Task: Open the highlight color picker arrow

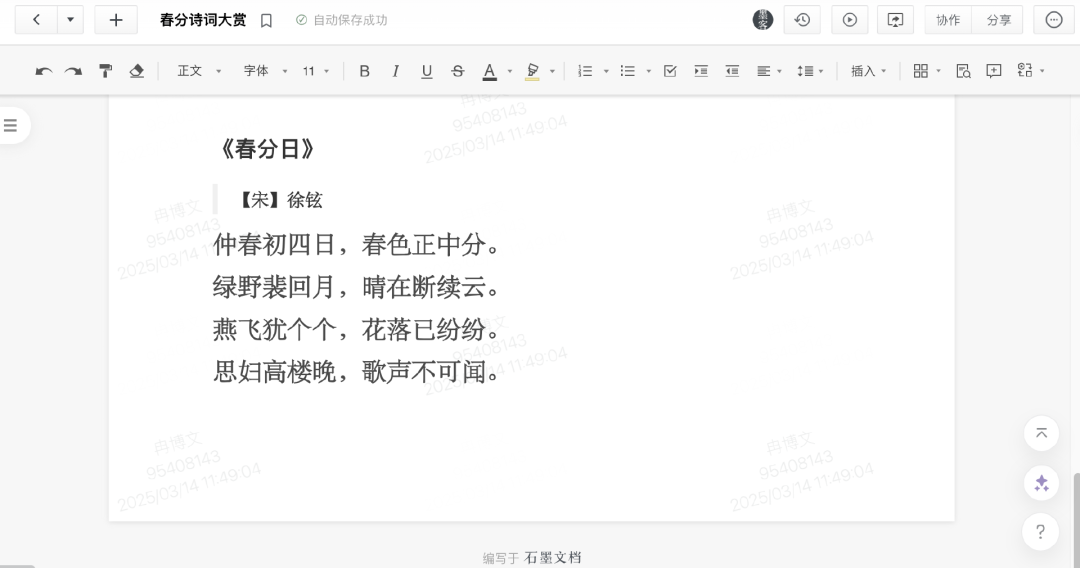Action: click(552, 71)
